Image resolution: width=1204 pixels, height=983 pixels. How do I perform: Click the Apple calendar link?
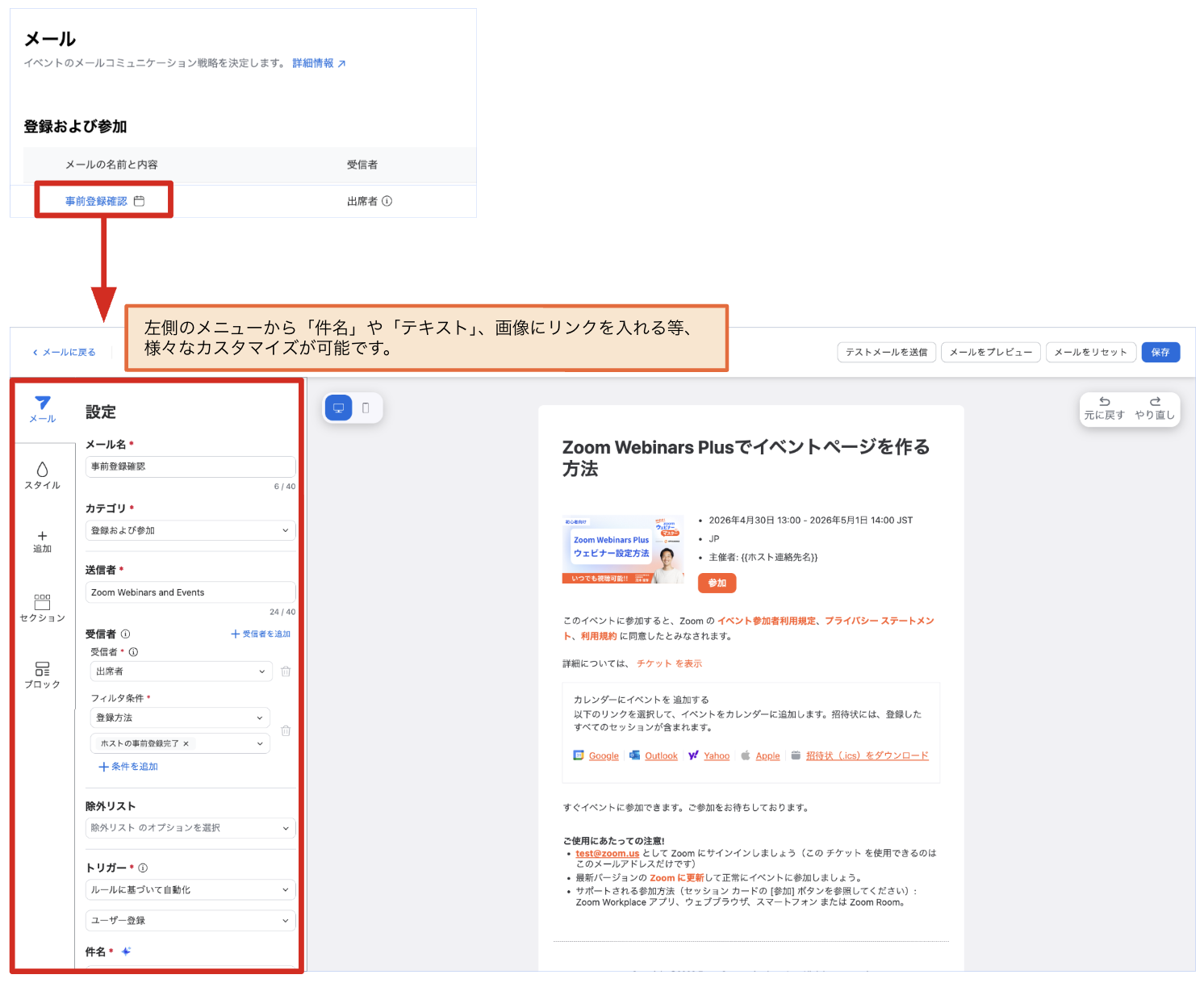[767, 756]
